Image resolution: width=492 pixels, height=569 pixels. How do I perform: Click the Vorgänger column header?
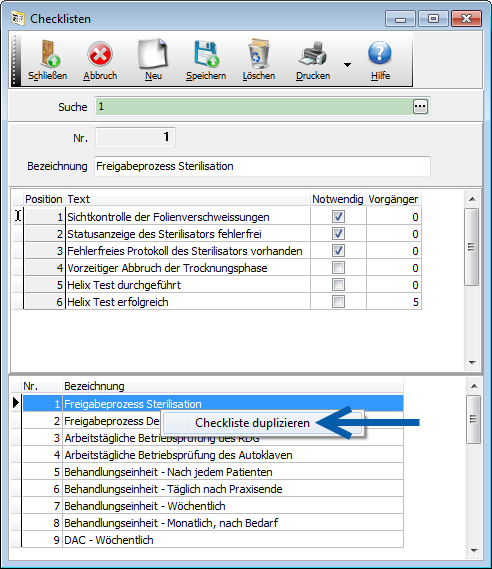click(394, 199)
